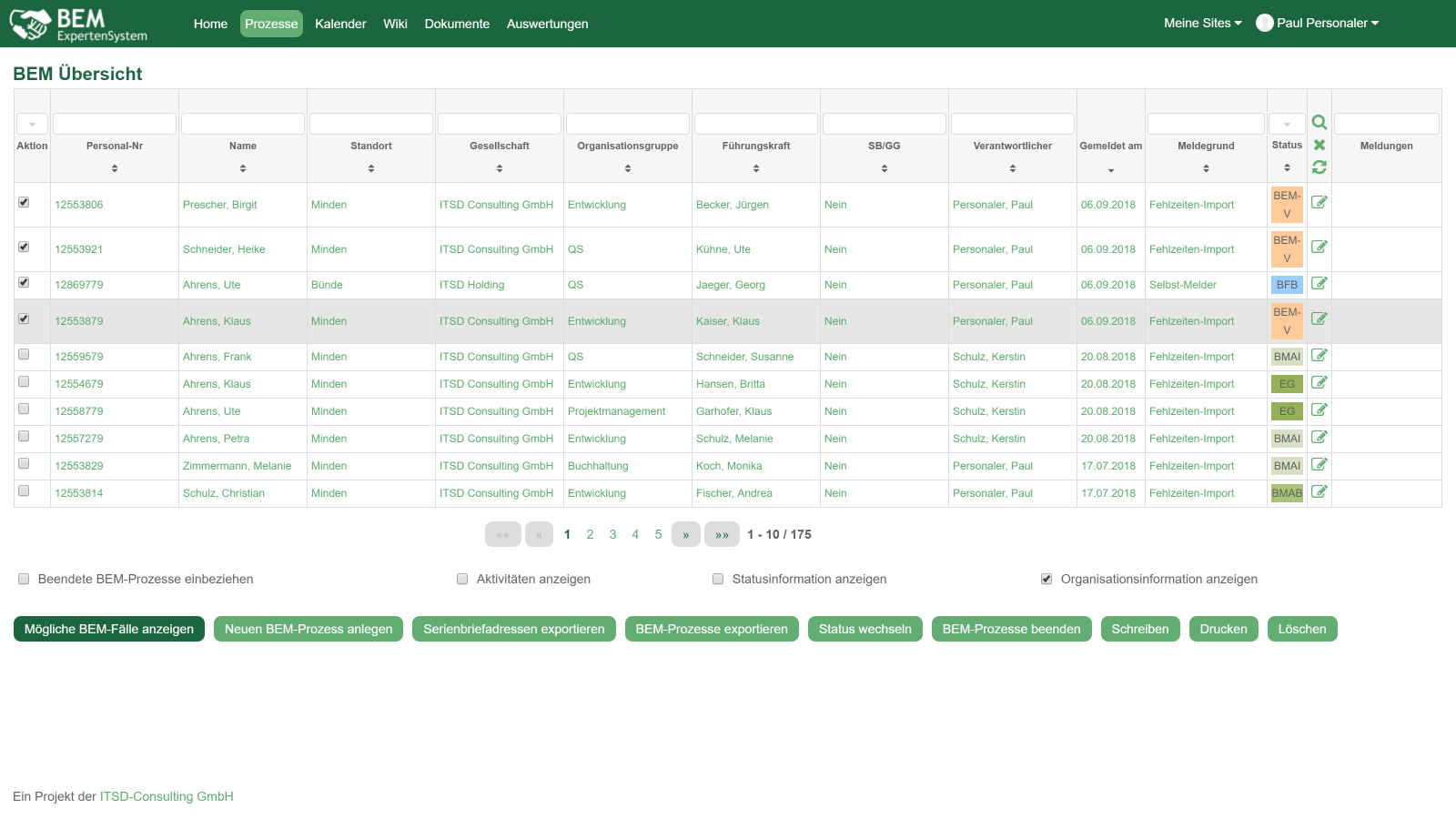This screenshot has height=819, width=1456.
Task: Sort by Personal-Nr column arrows
Action: tap(115, 168)
